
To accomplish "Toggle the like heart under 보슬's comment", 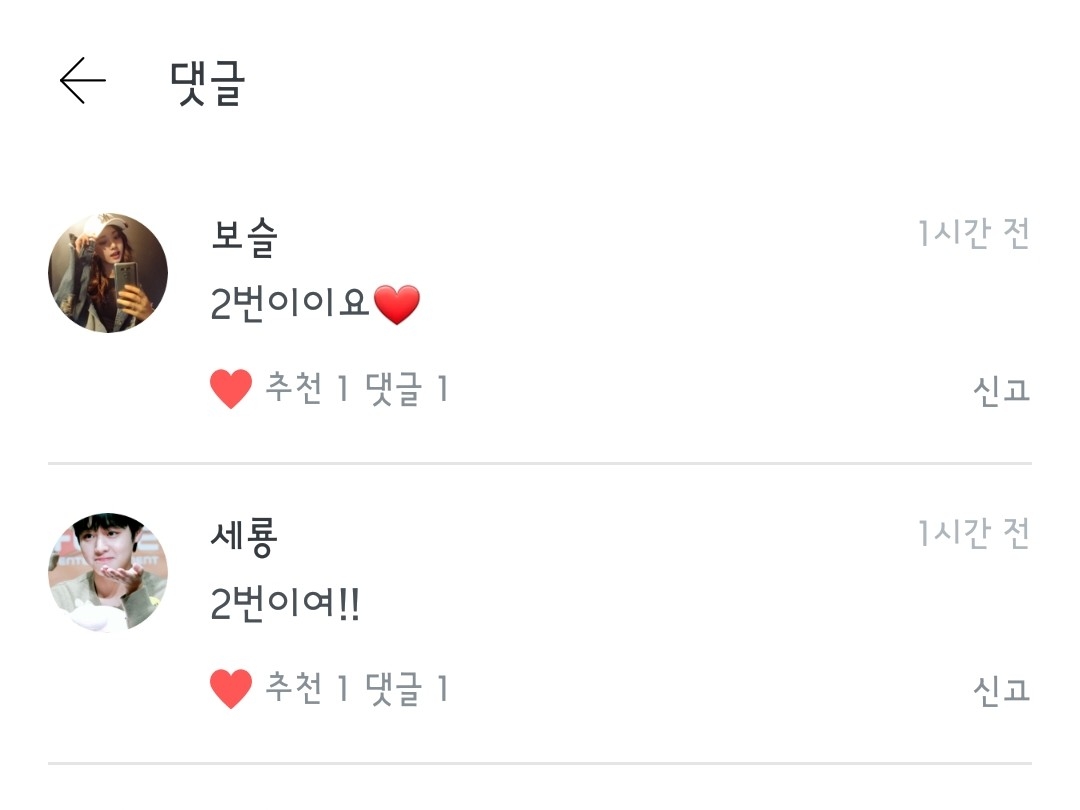I will [231, 389].
